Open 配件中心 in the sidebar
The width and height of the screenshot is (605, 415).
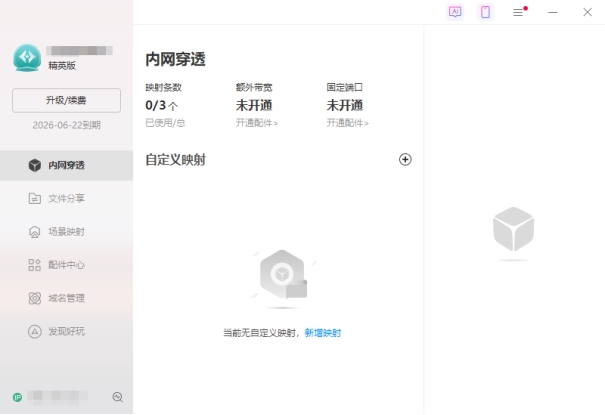[66, 265]
